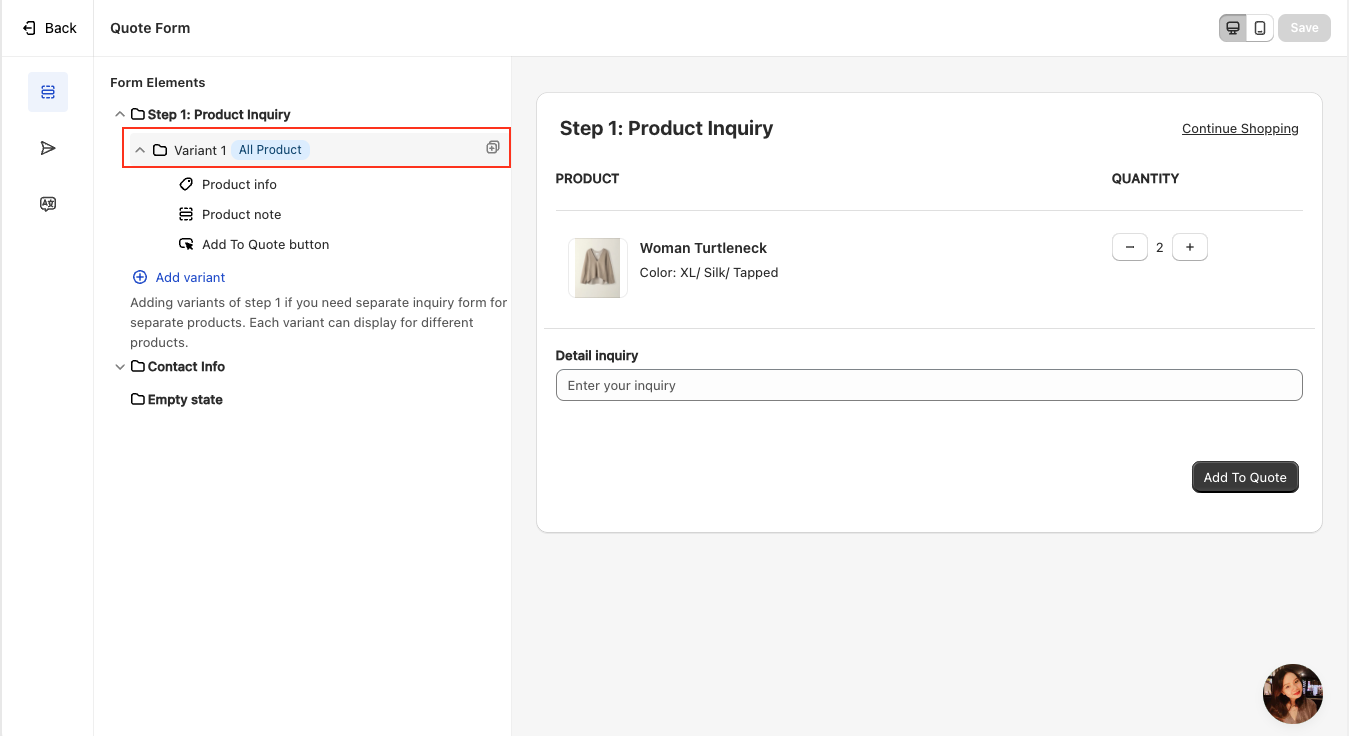Expand the Contact Info section
The image size is (1349, 736).
click(x=120, y=367)
